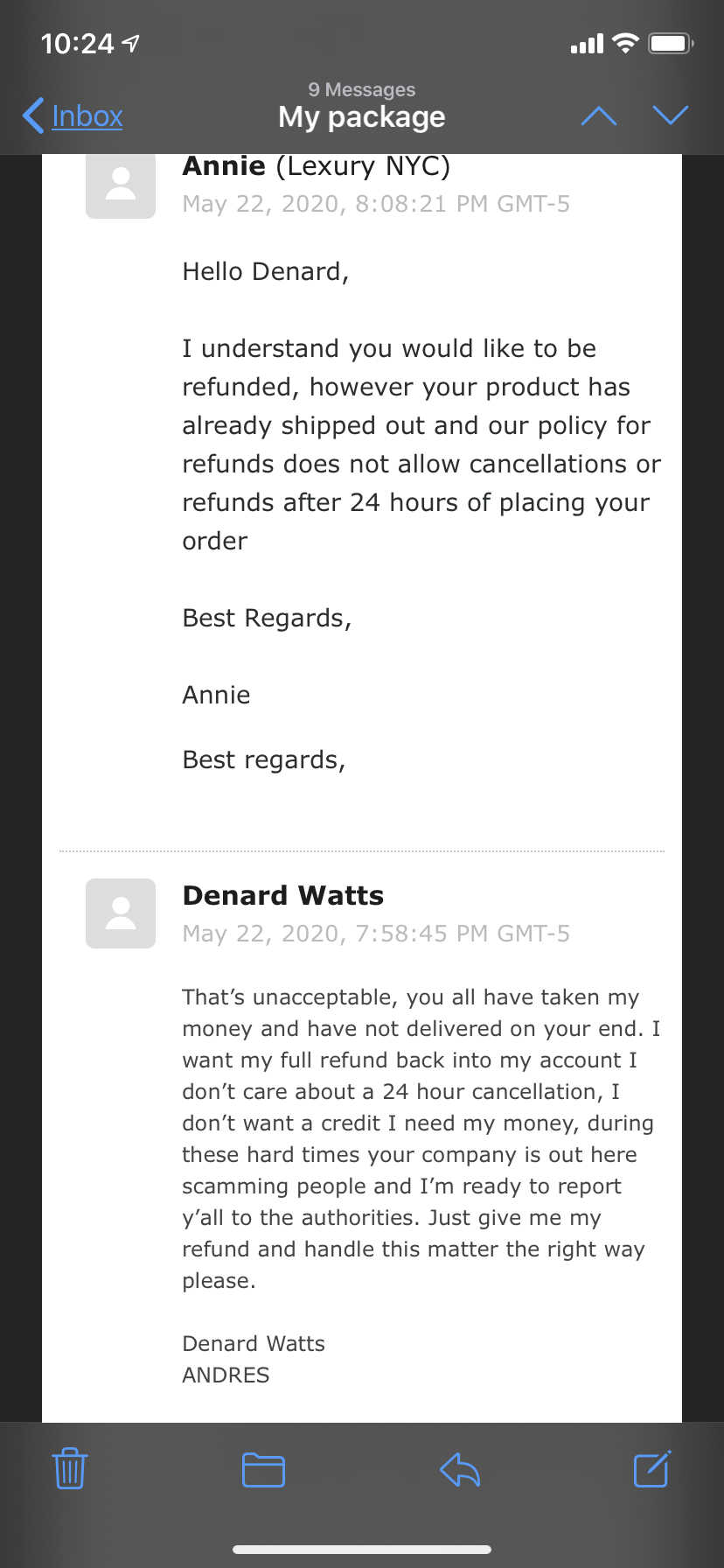Tap the 9 Messages count label
Viewport: 724px width, 1568px height.
[362, 89]
